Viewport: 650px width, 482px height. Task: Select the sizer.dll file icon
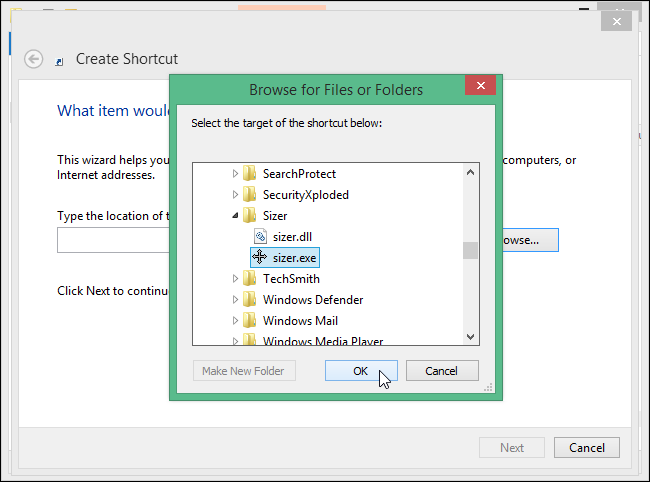point(261,237)
